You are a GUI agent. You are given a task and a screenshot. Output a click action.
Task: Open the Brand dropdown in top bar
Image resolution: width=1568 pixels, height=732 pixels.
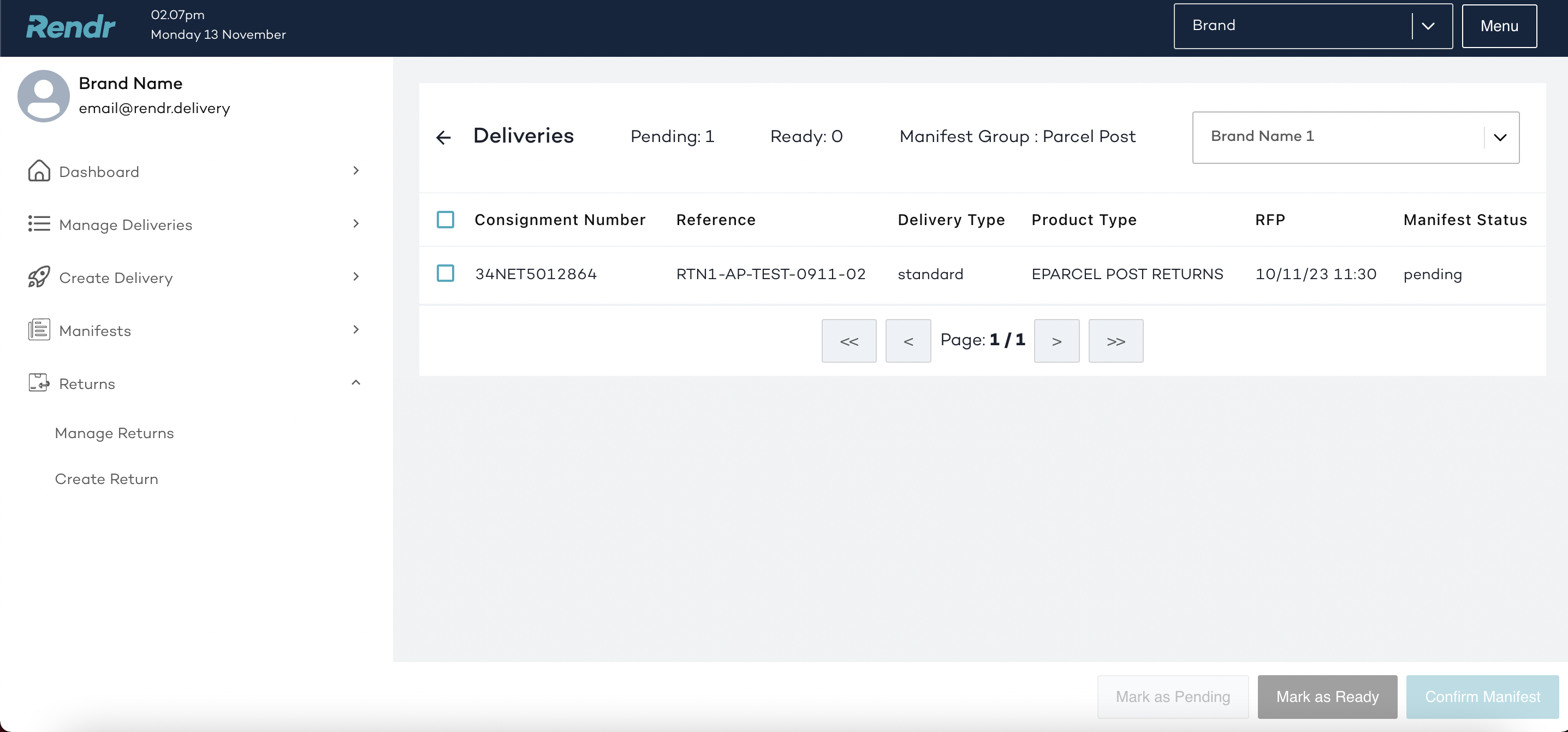[x=1313, y=26]
